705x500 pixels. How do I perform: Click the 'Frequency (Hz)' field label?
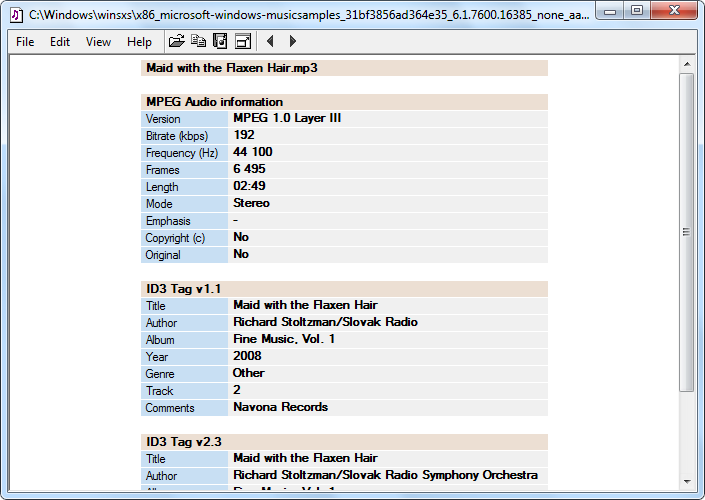pos(182,153)
